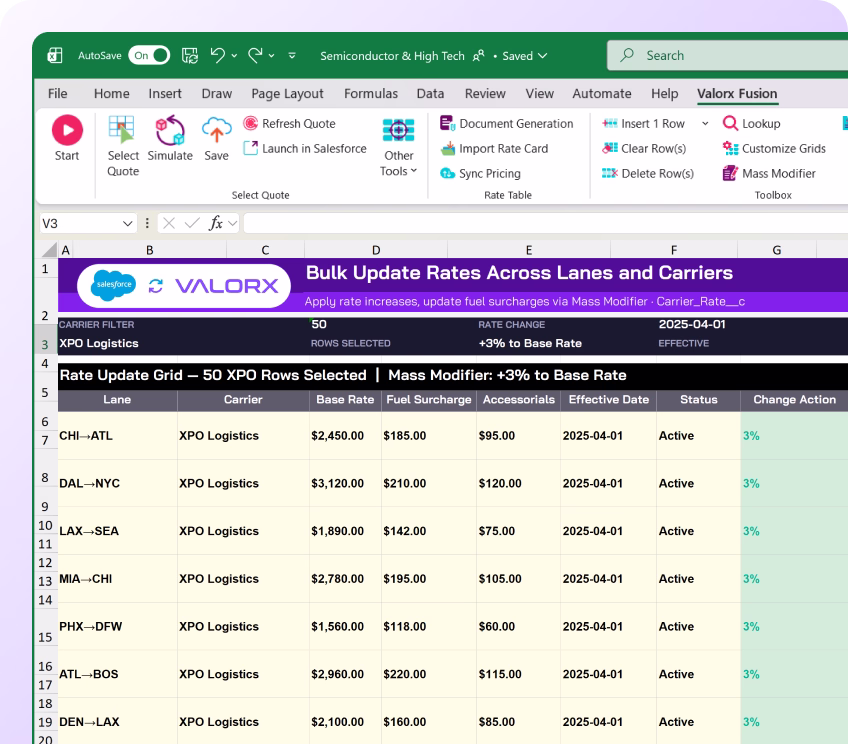
Task: Open Document Generation
Action: pyautogui.click(x=506, y=123)
